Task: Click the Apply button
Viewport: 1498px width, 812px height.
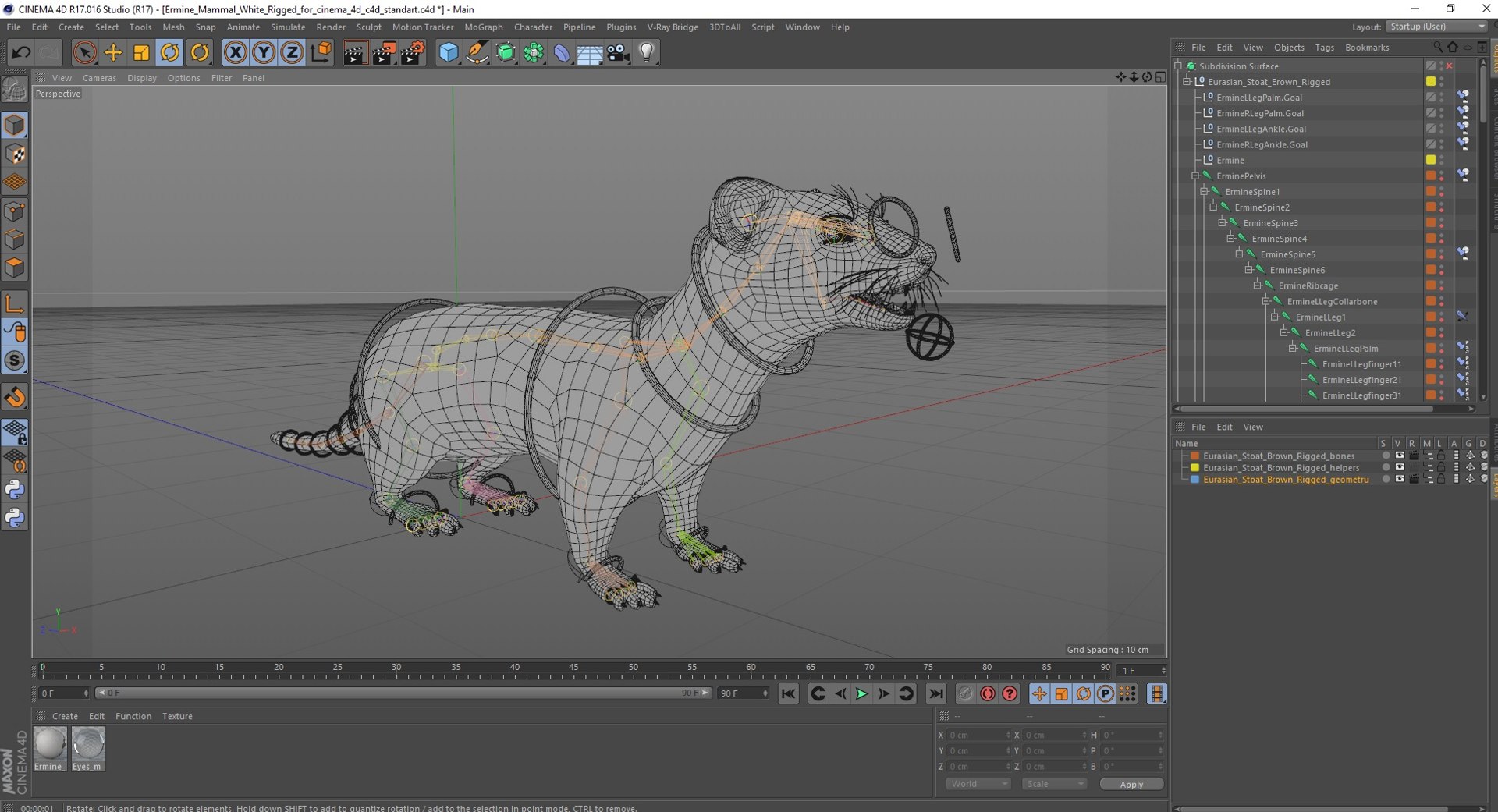Action: (x=1131, y=784)
